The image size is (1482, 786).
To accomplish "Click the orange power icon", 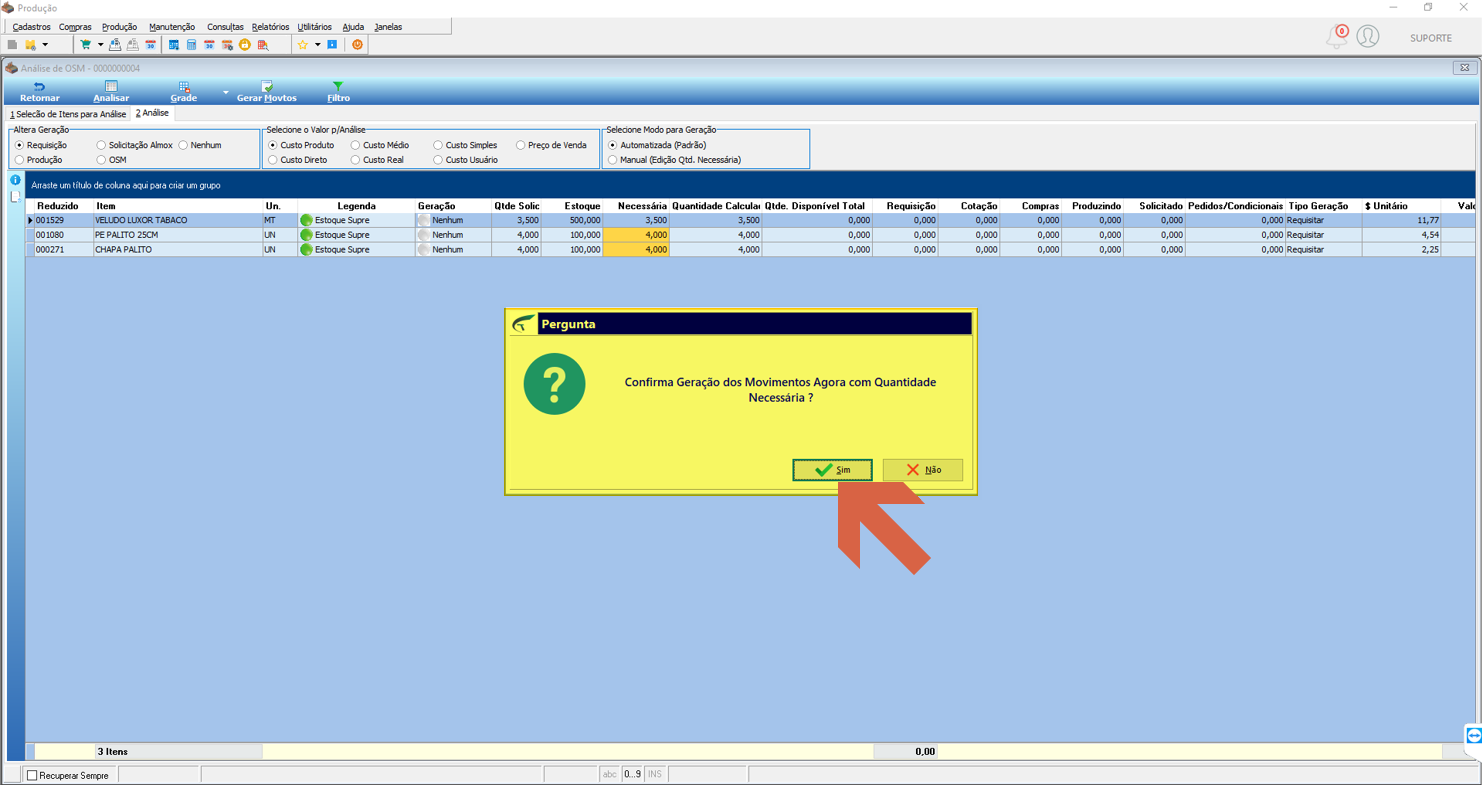I will [x=357, y=45].
